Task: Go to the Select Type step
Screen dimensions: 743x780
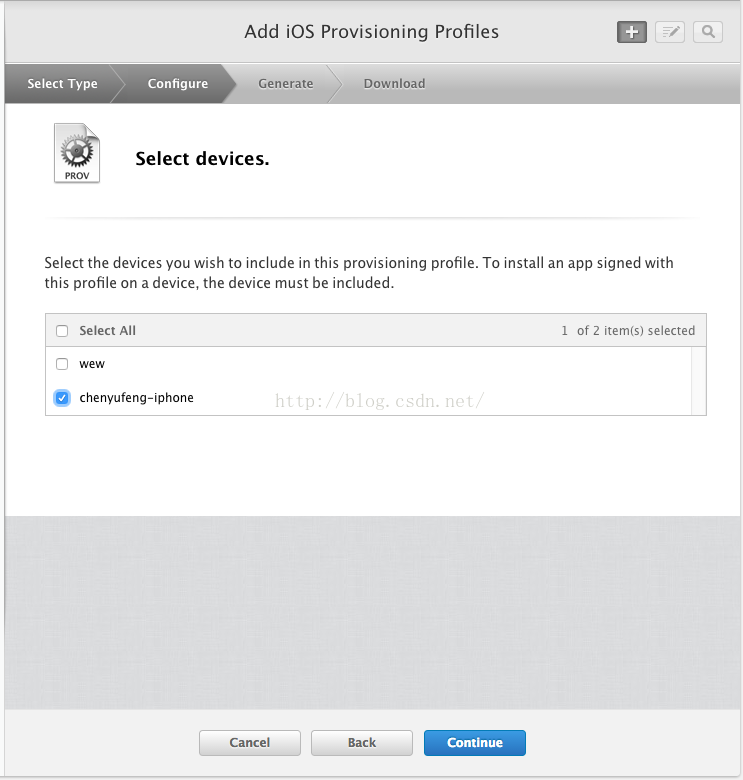Action: (x=62, y=84)
